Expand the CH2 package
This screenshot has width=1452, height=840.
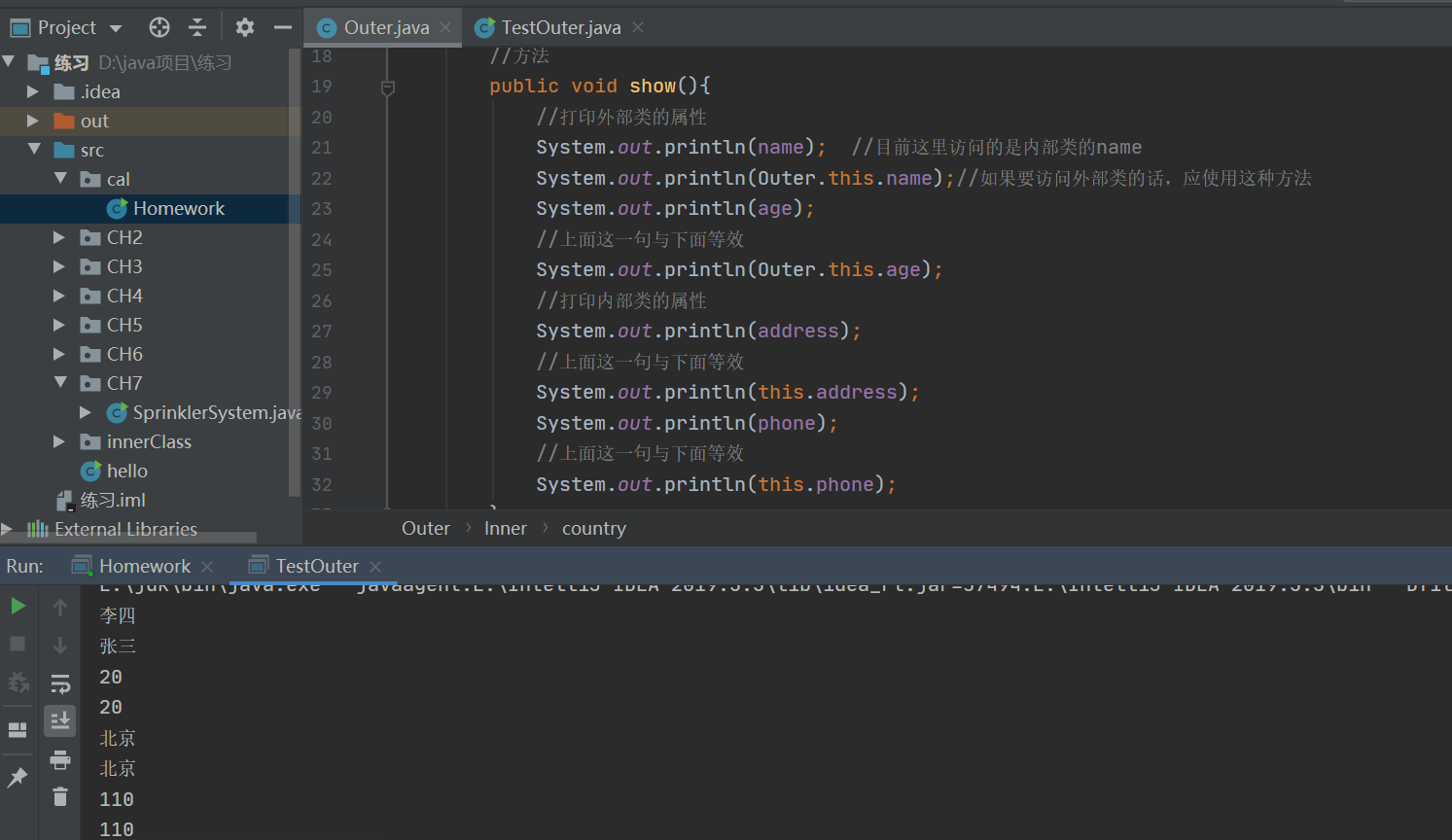pos(59,237)
